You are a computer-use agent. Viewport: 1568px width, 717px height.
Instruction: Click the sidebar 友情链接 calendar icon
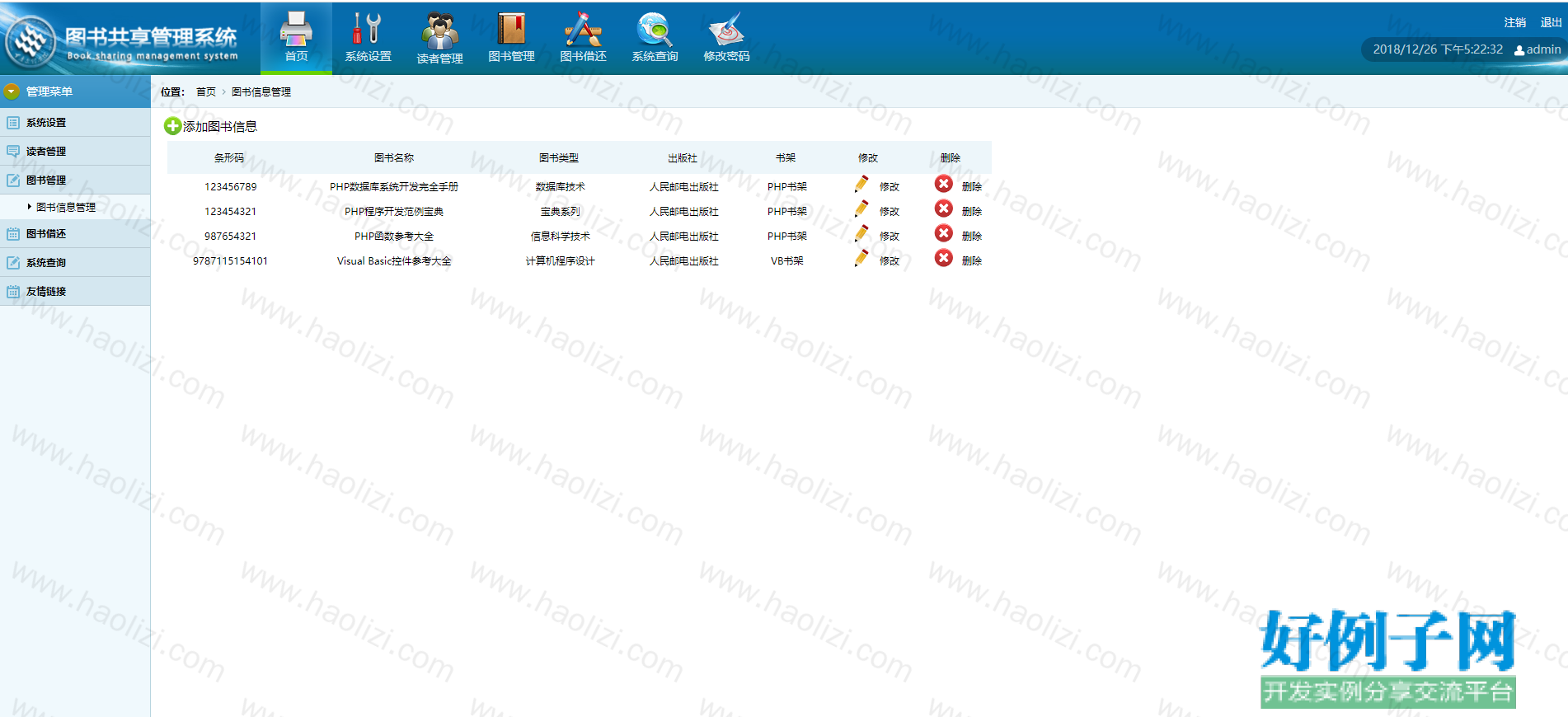[13, 292]
